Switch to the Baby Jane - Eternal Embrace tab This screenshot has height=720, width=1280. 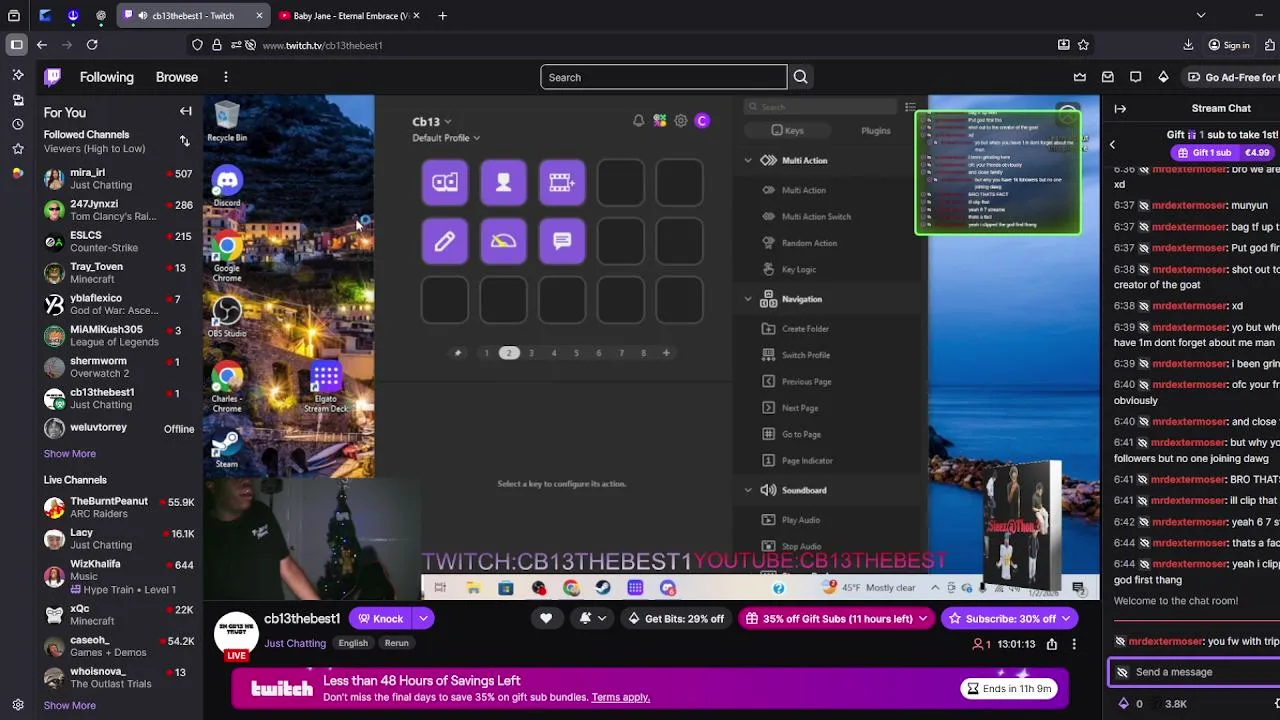[x=350, y=15]
